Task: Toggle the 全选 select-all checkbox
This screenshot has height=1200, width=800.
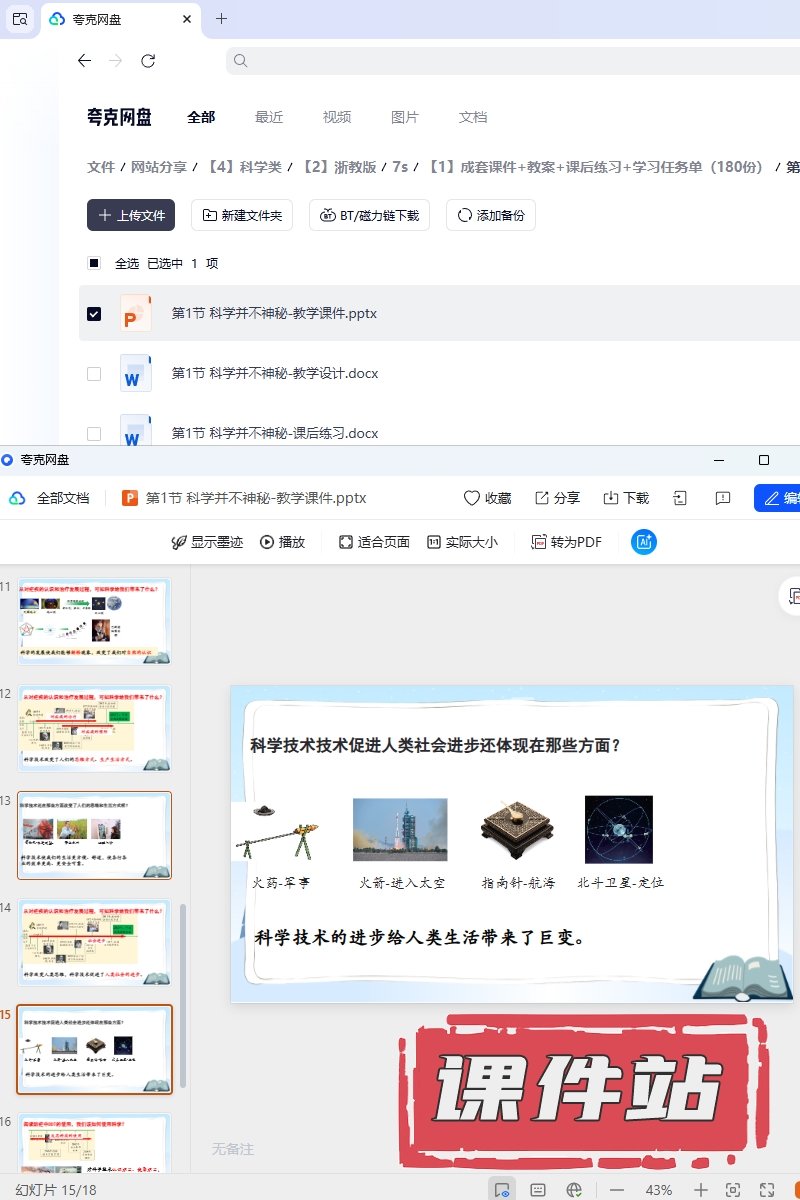Action: [94, 264]
